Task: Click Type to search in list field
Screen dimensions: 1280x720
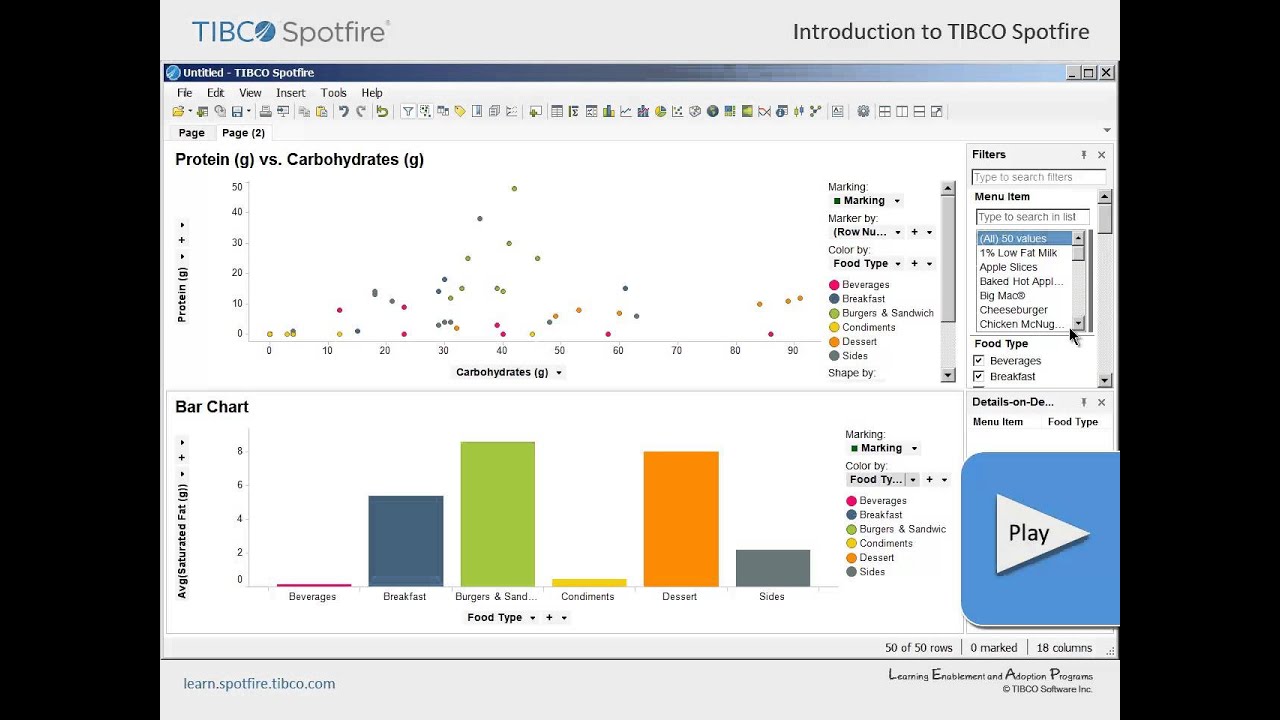Action: coord(1033,217)
